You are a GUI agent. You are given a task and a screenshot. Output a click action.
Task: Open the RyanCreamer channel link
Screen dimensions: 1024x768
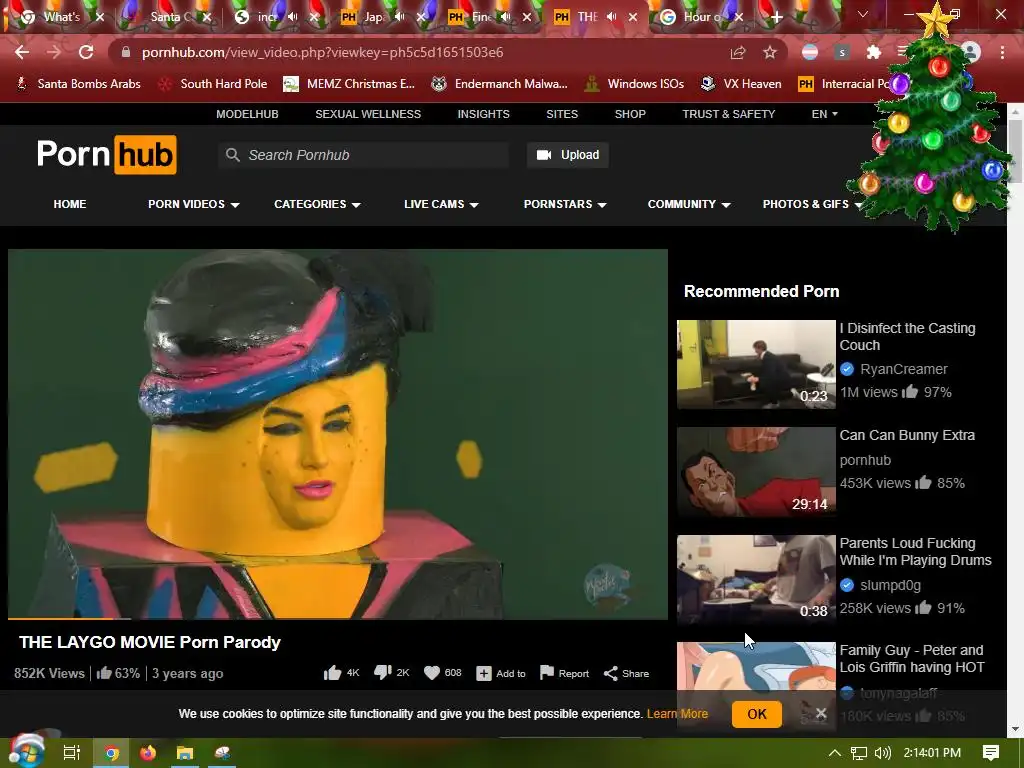click(904, 369)
